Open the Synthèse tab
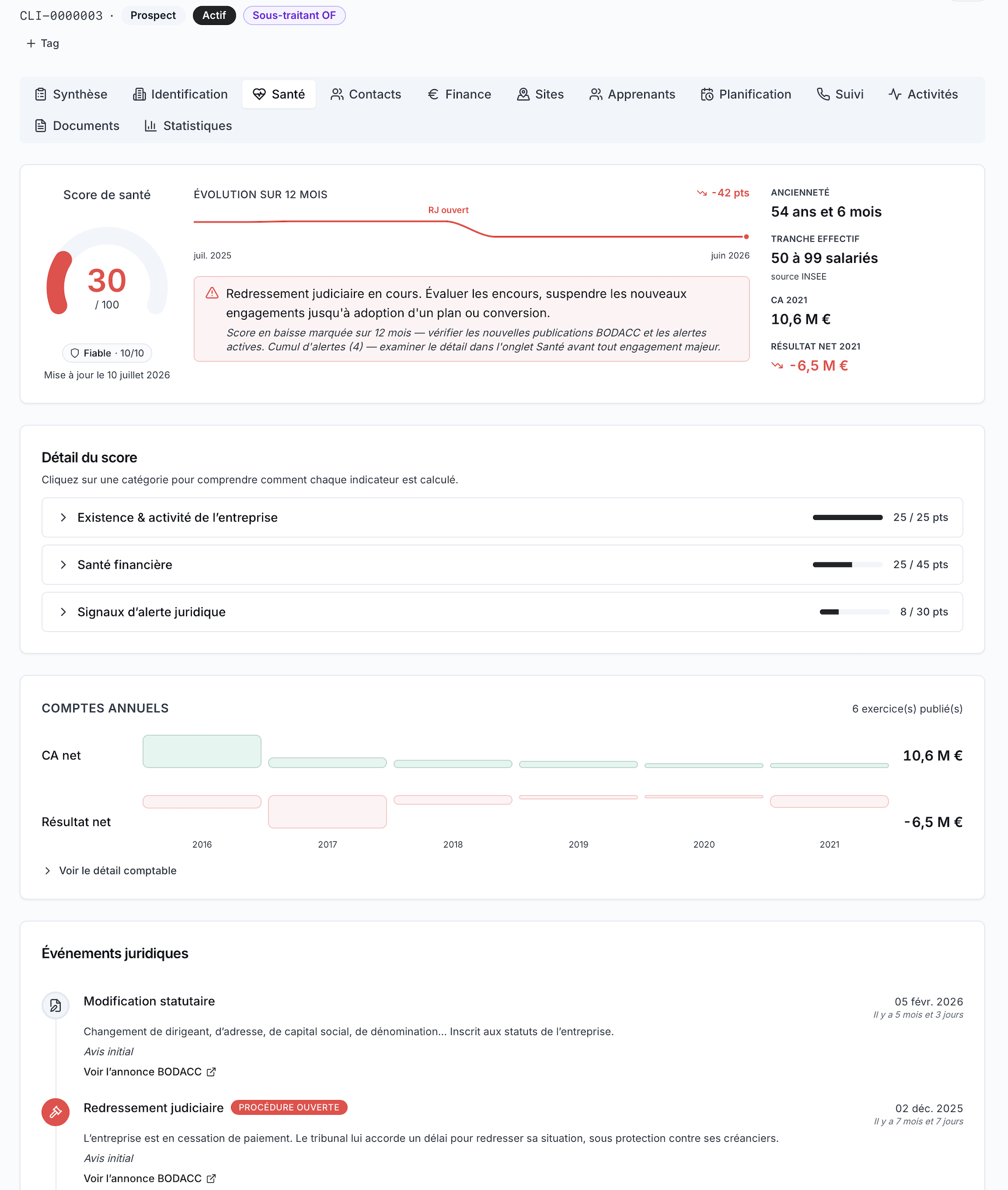 point(71,94)
